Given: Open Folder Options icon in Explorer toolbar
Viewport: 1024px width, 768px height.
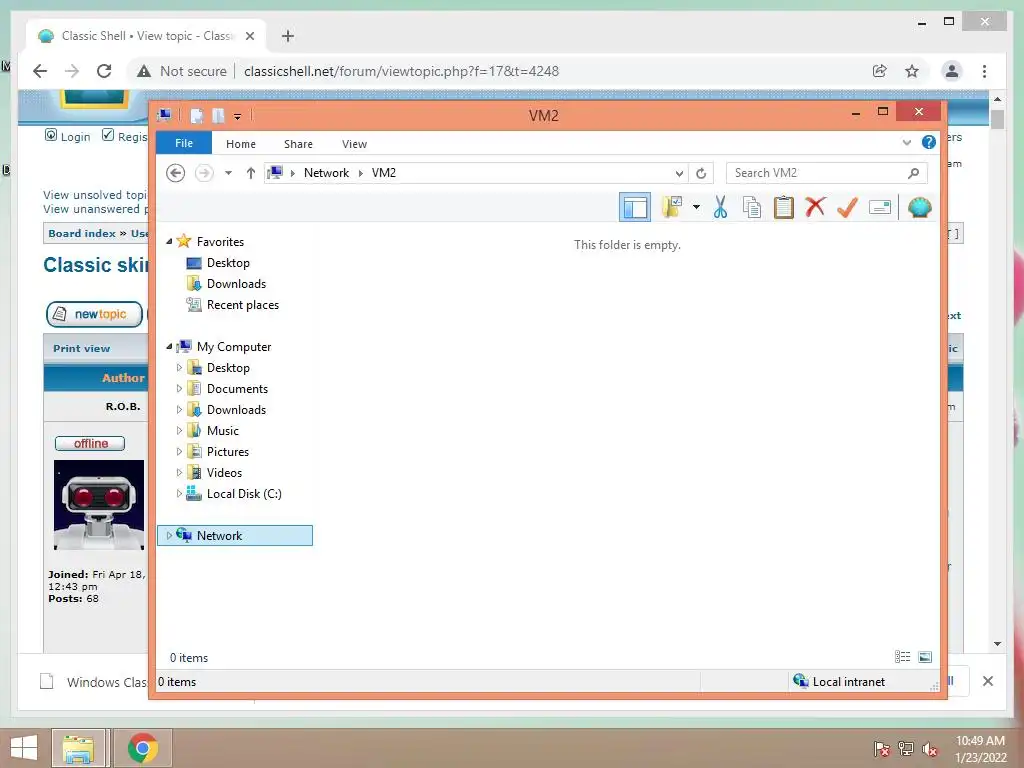Looking at the screenshot, I should (x=671, y=207).
